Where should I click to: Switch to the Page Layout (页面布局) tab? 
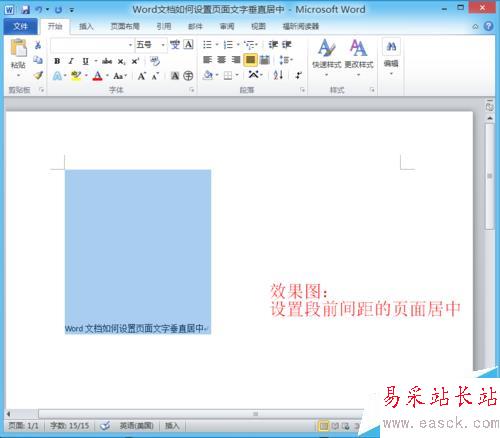[125, 26]
